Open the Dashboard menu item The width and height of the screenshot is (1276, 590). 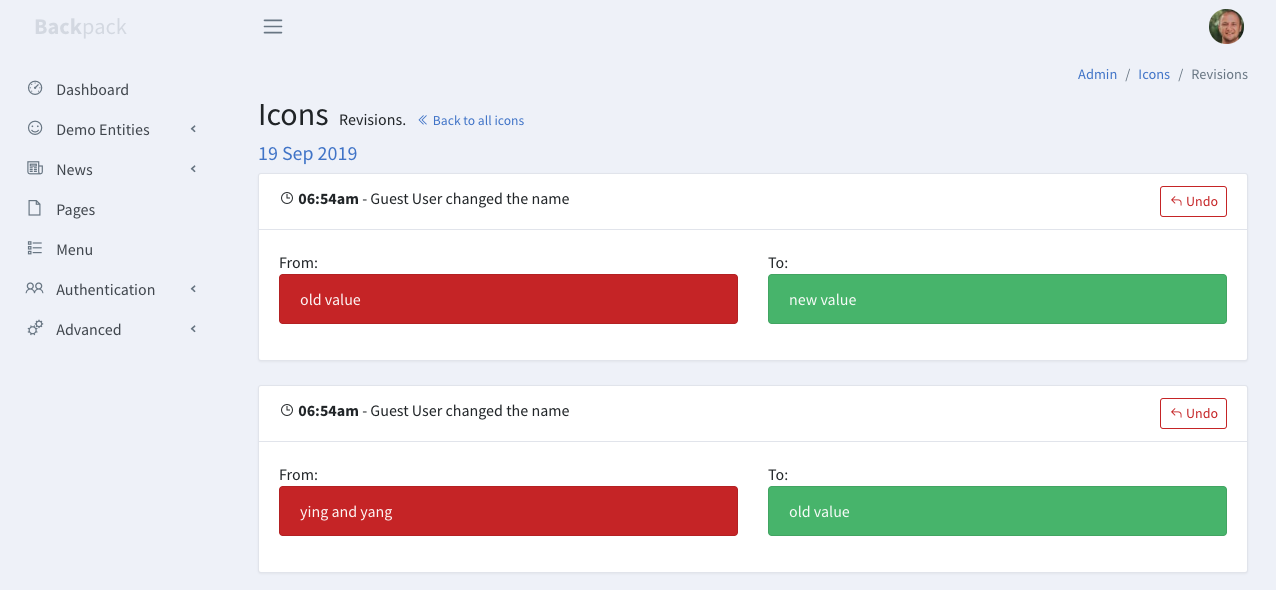tap(92, 90)
